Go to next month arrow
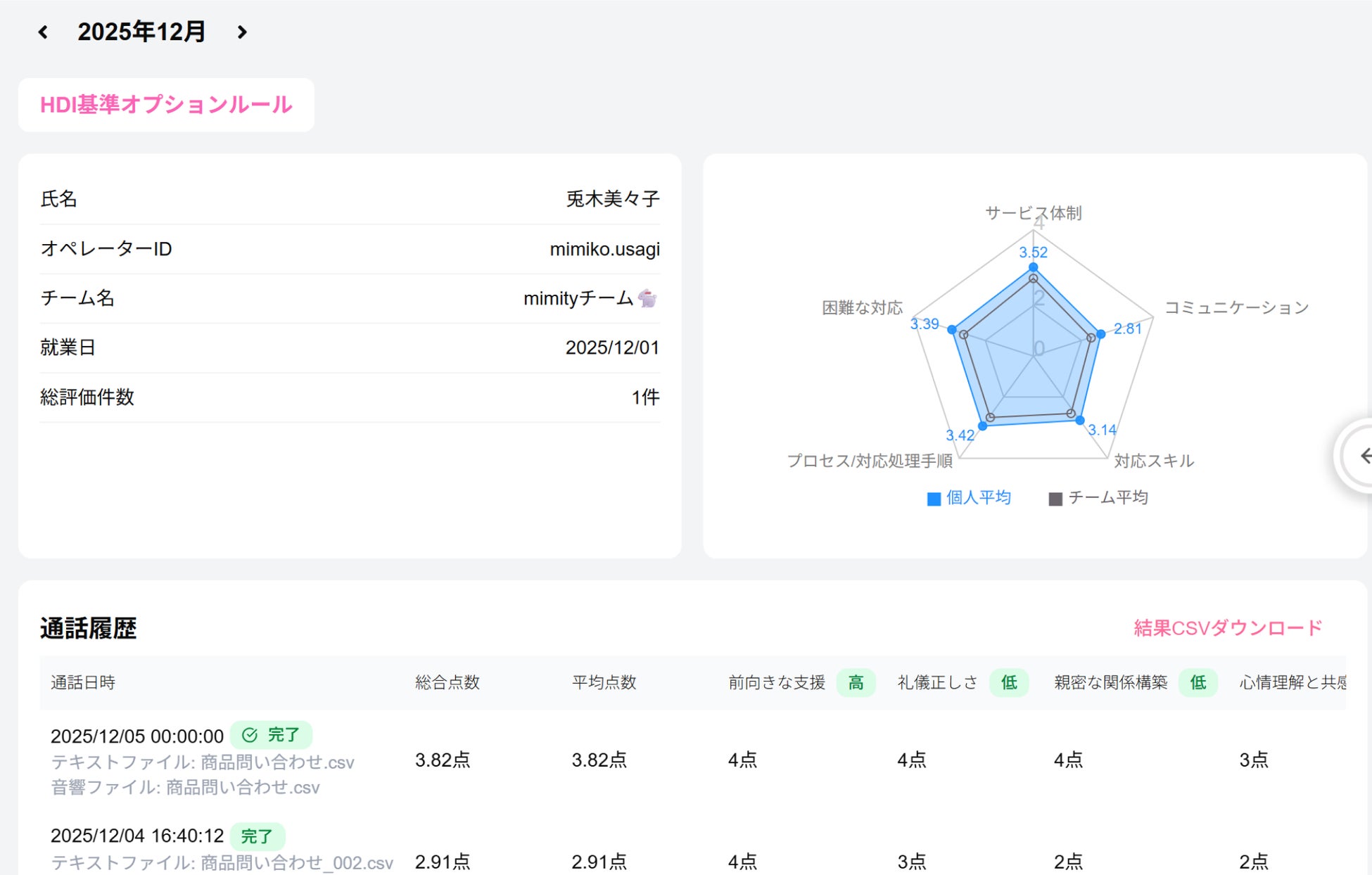The image size is (1372, 875). [242, 32]
